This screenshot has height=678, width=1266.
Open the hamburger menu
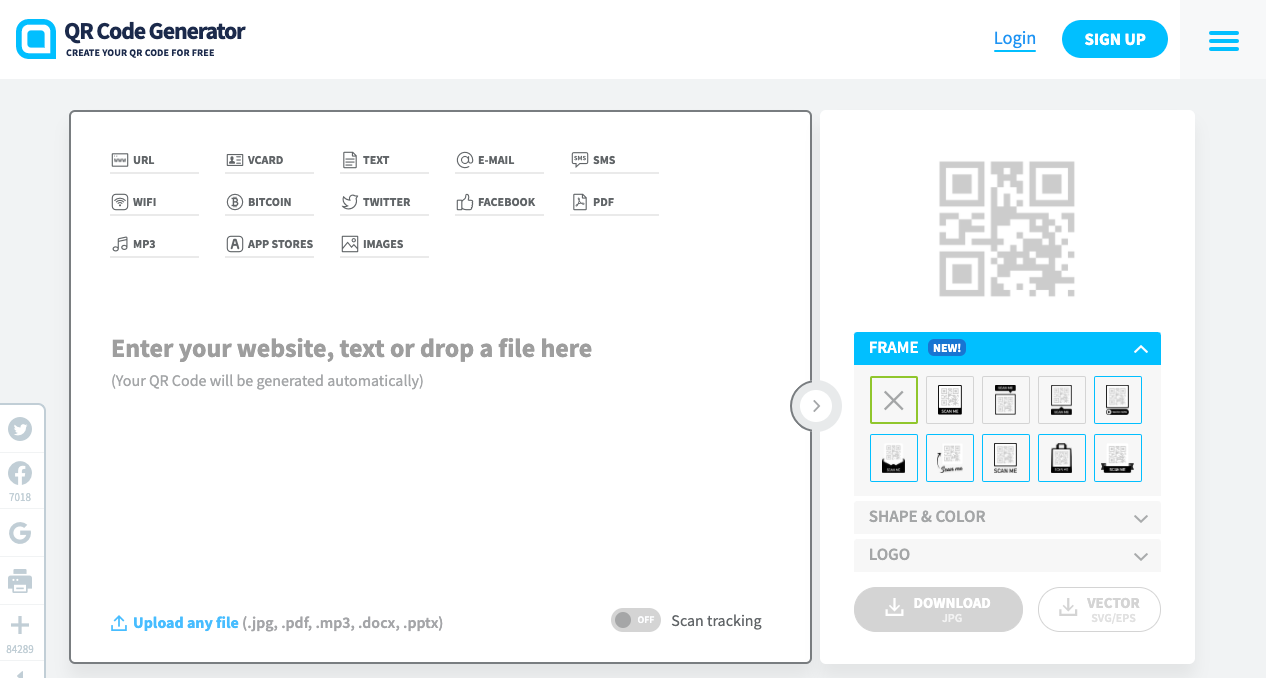[x=1223, y=40]
